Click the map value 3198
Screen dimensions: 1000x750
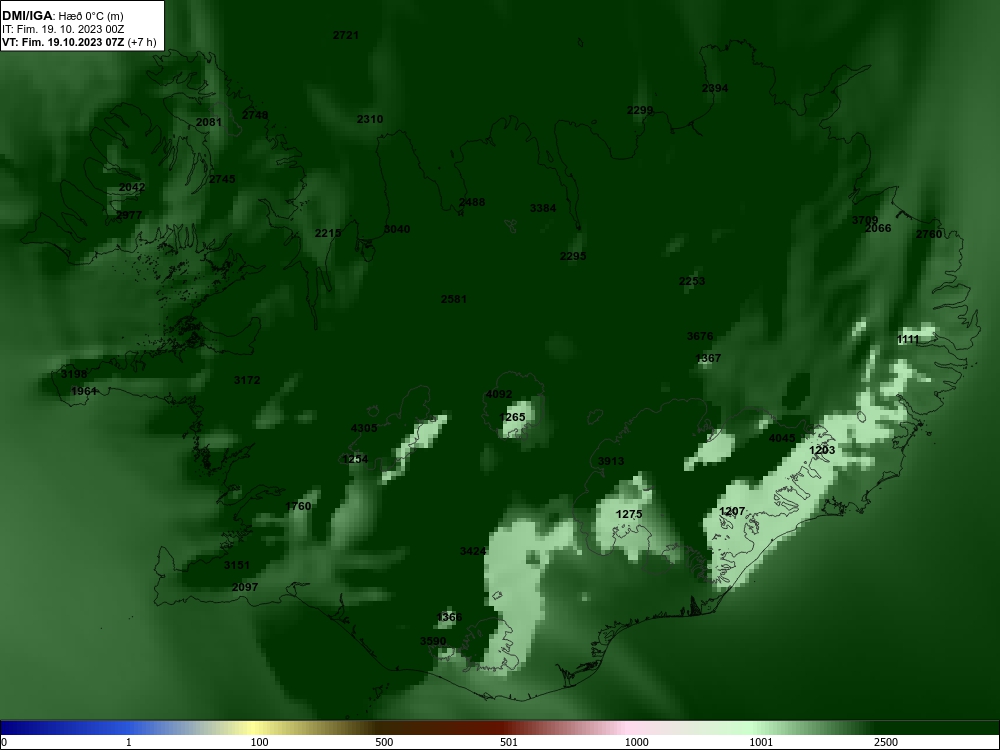(74, 374)
